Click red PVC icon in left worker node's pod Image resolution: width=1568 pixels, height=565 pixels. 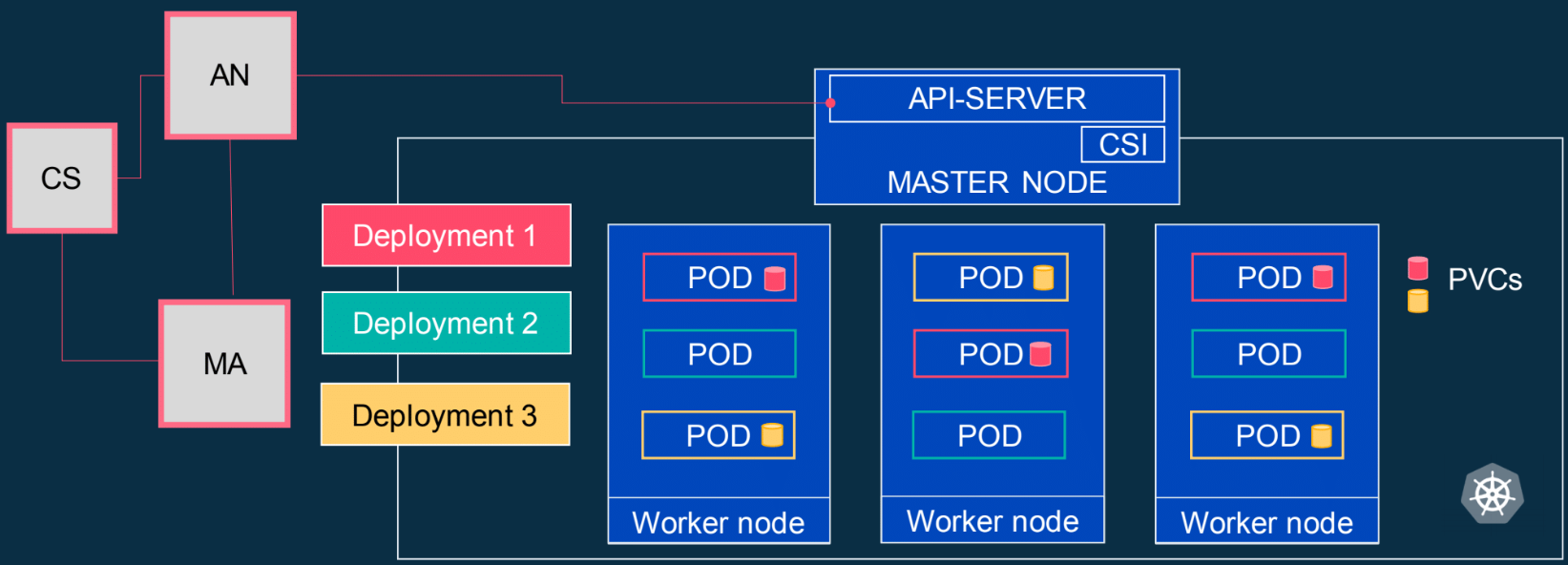point(775,278)
